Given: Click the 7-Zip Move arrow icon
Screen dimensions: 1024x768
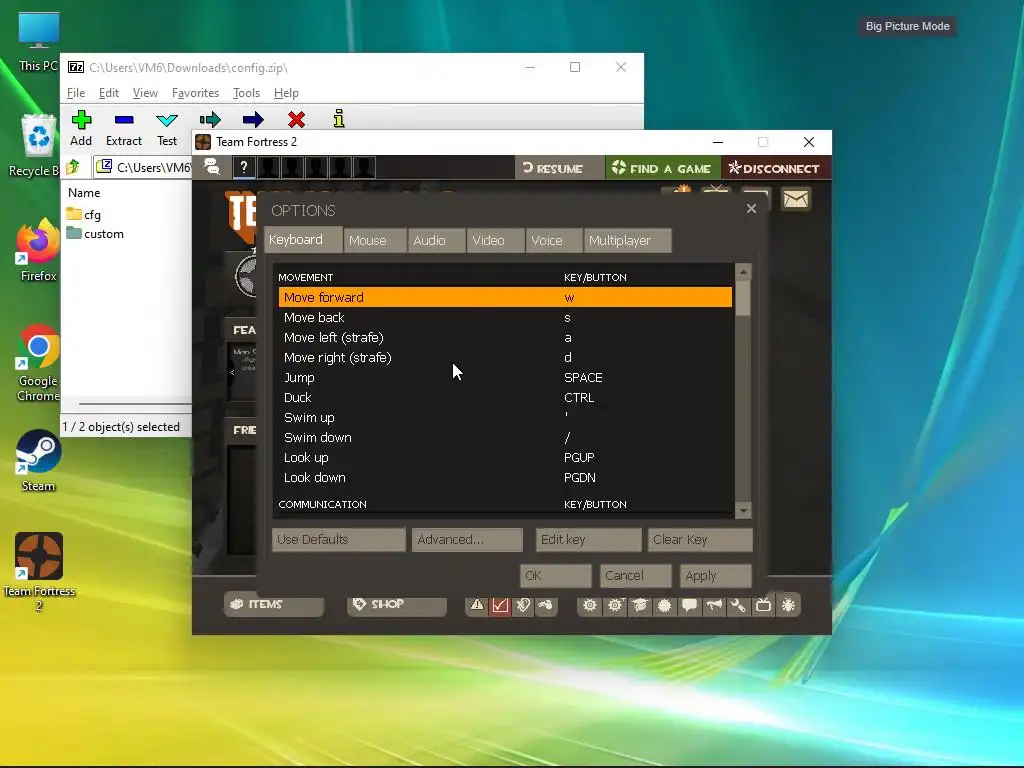Looking at the screenshot, I should tap(253, 120).
